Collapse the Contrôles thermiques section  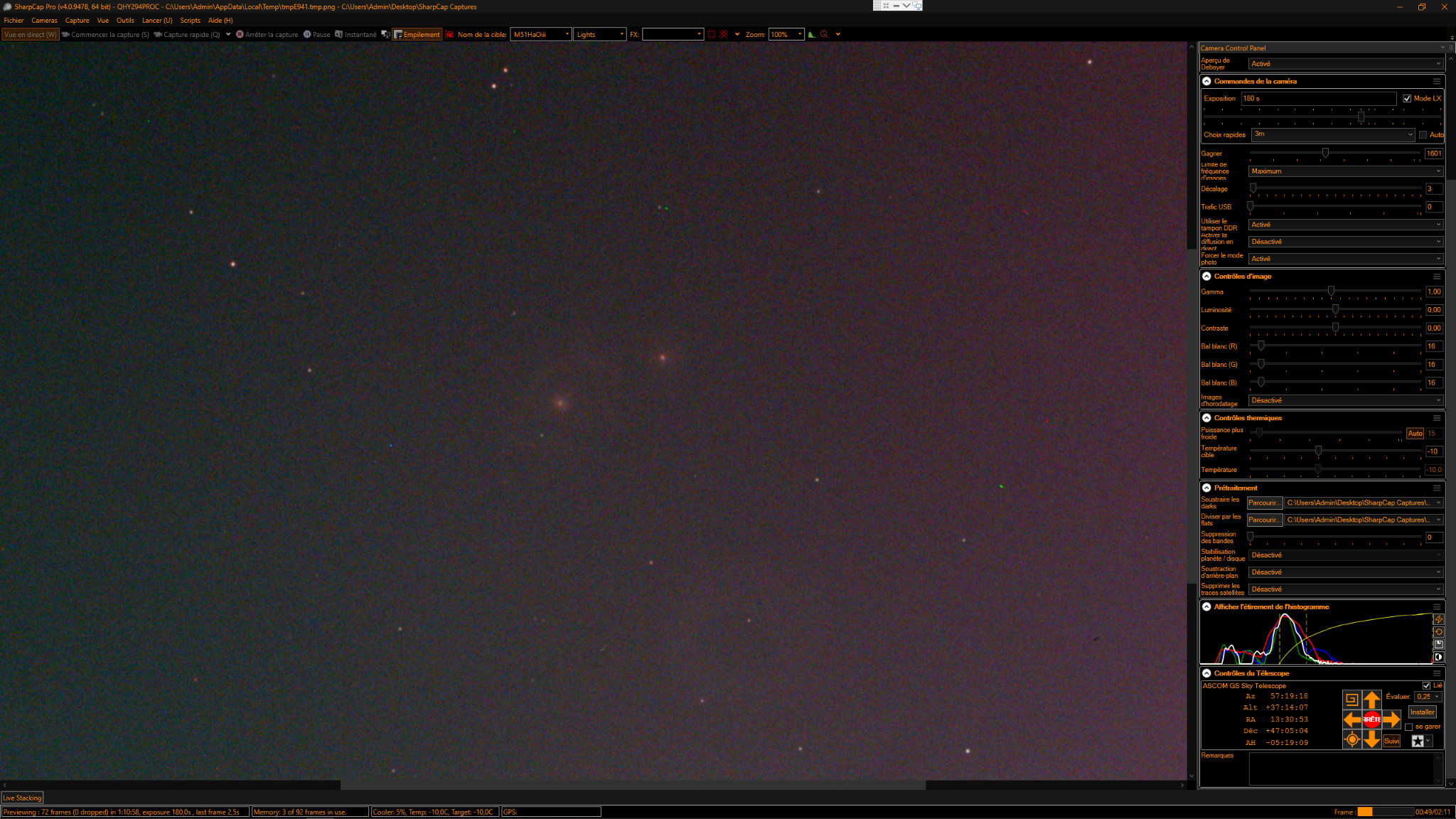pyautogui.click(x=1206, y=418)
